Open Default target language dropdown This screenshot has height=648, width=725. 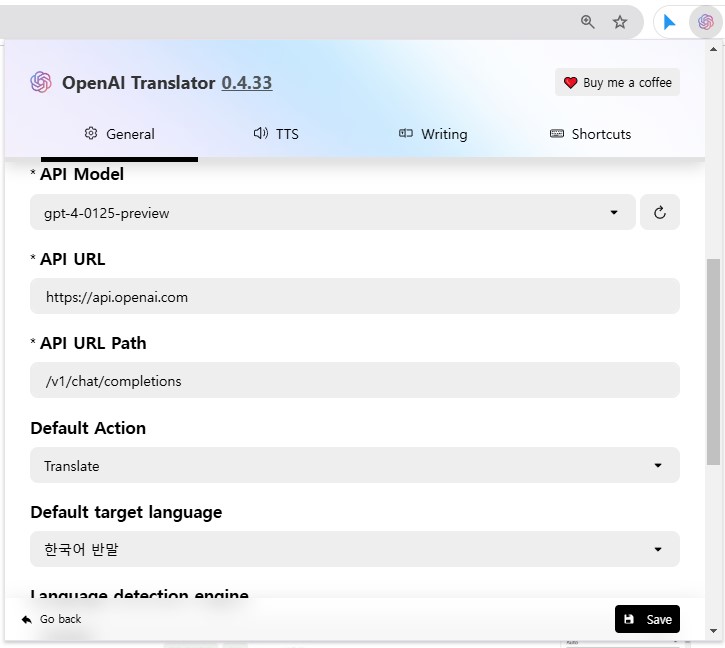click(x=355, y=549)
